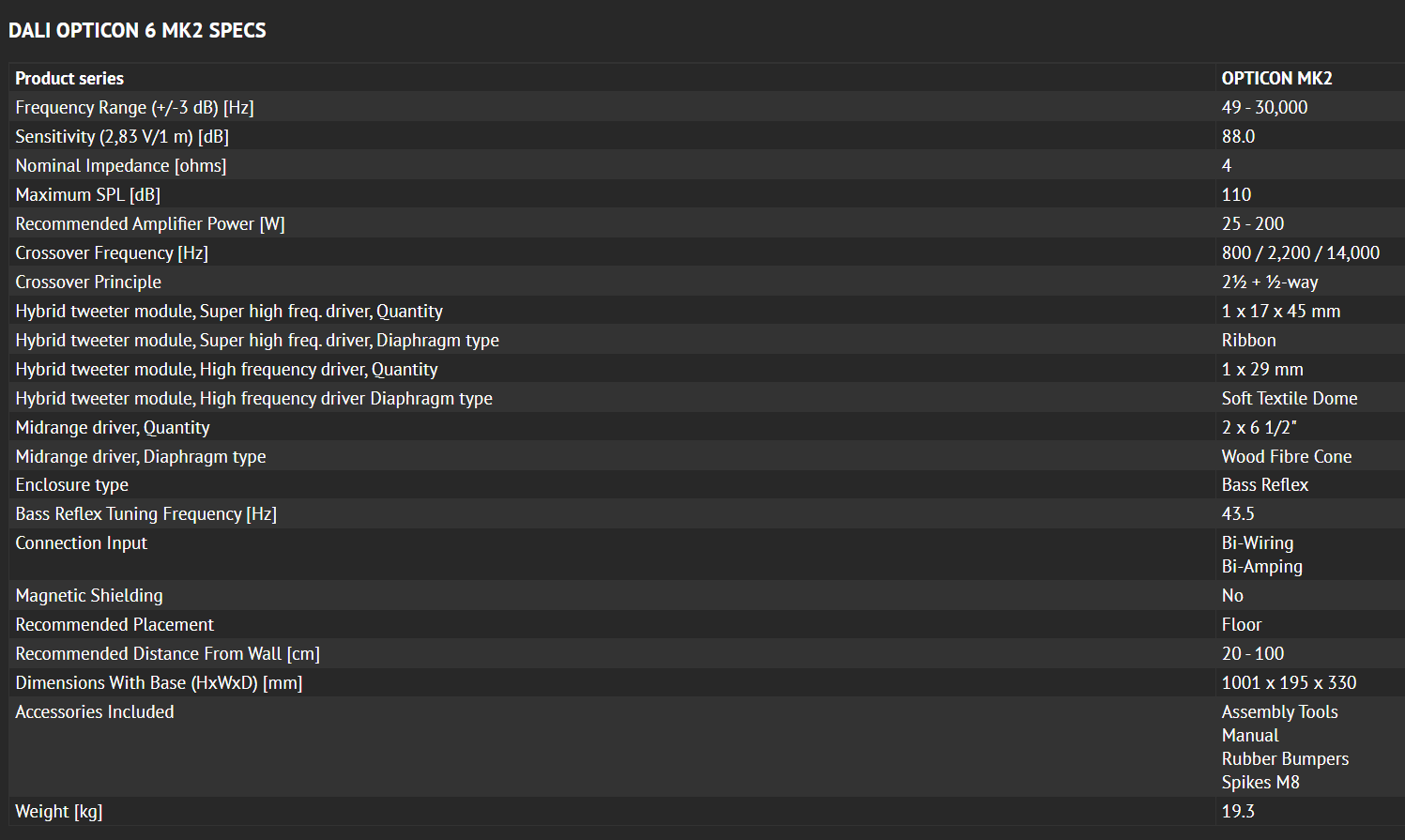This screenshot has height=840, width=1405.
Task: Select the OPTICON MK2 column header
Action: point(1276,79)
